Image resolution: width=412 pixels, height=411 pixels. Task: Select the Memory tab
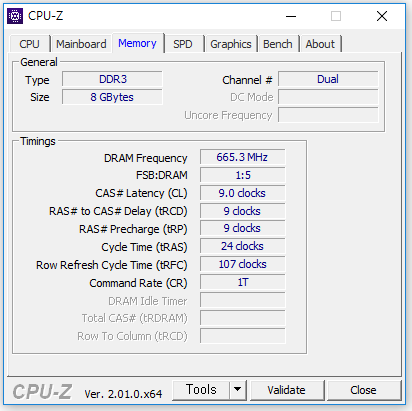coord(137,43)
